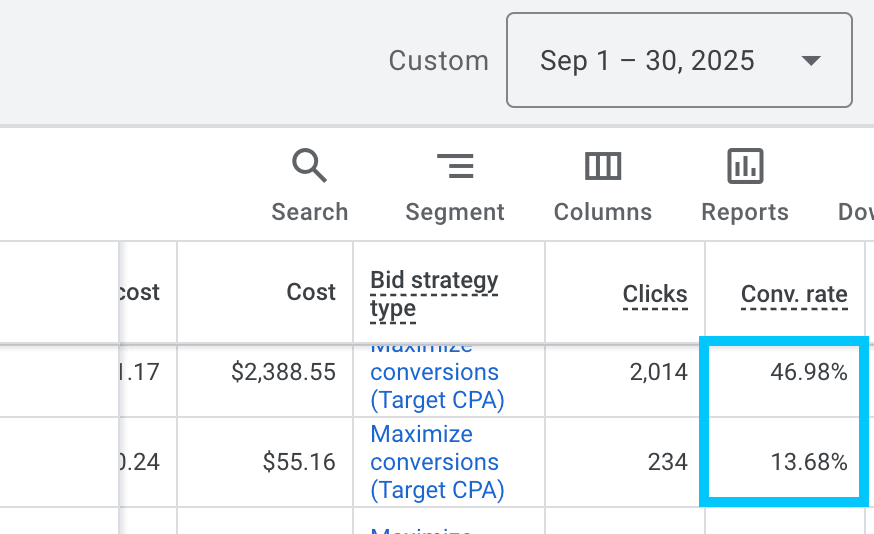Sort by the Clicks column header

[x=655, y=294]
